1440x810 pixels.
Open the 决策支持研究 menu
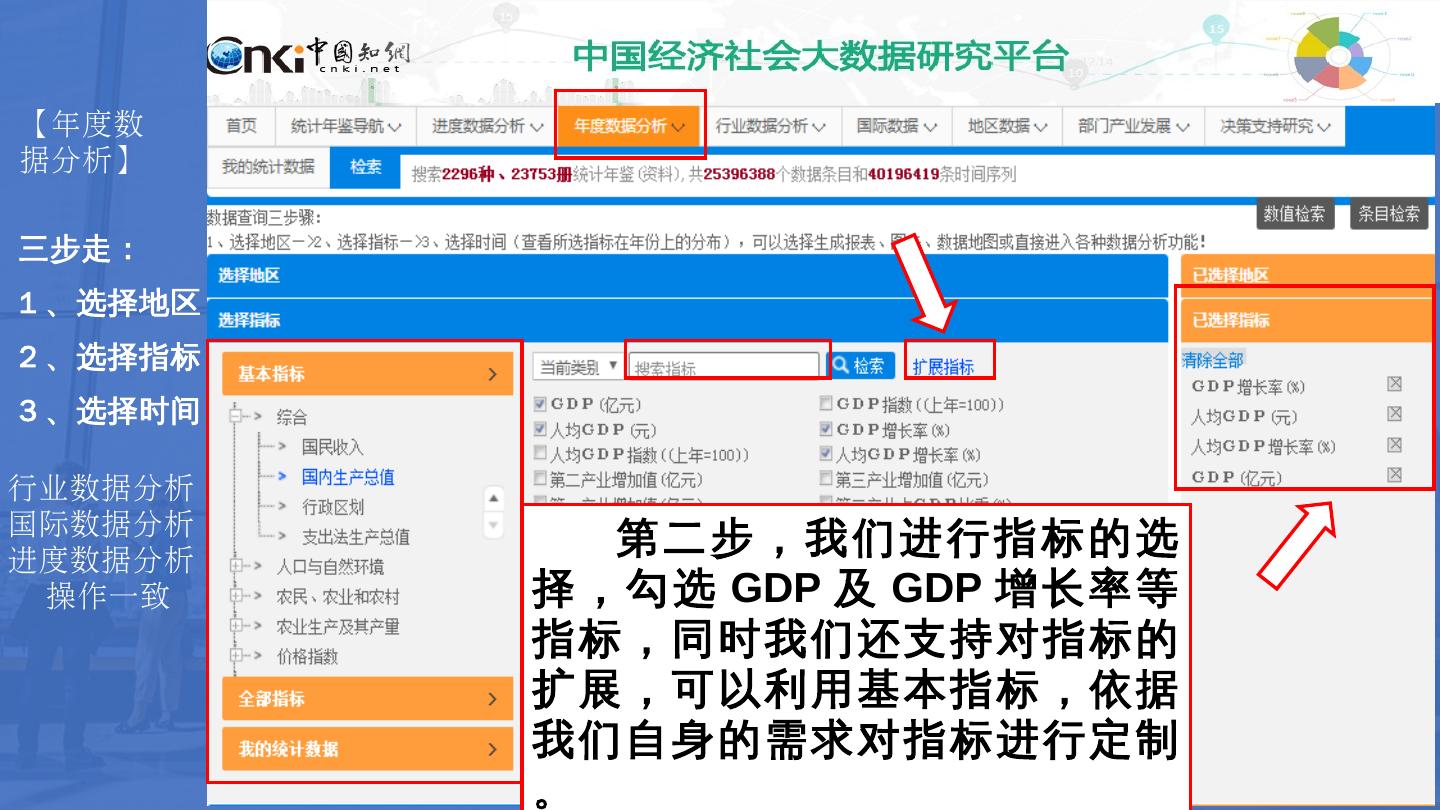point(1275,126)
